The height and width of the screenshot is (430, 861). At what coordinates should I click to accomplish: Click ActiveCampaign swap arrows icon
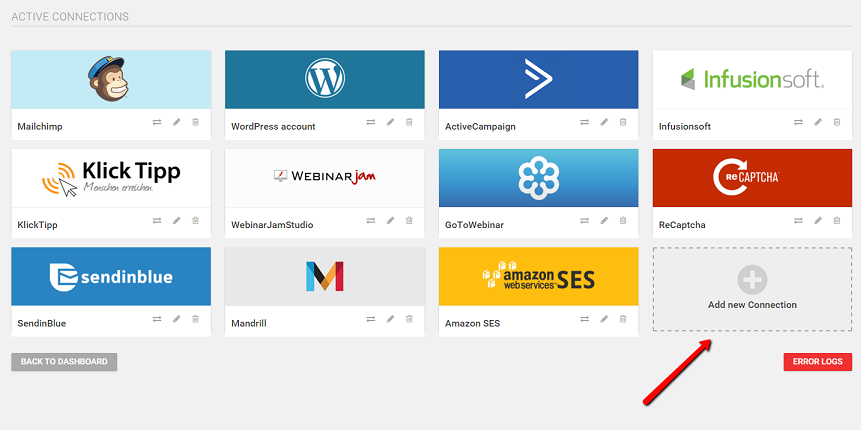584,122
